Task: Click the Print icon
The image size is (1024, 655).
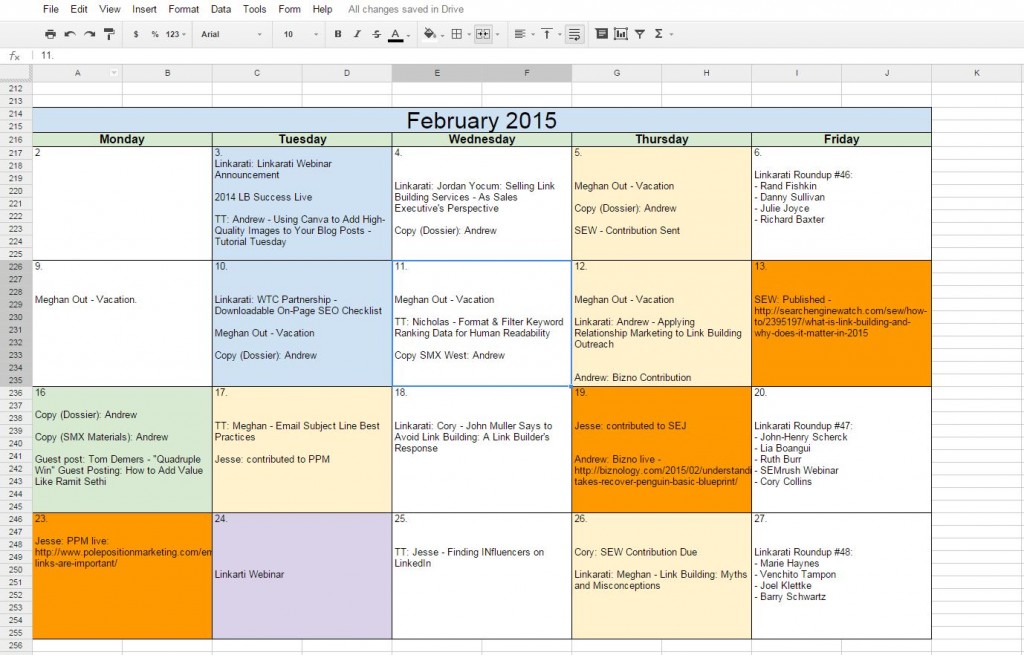Action: (50, 33)
